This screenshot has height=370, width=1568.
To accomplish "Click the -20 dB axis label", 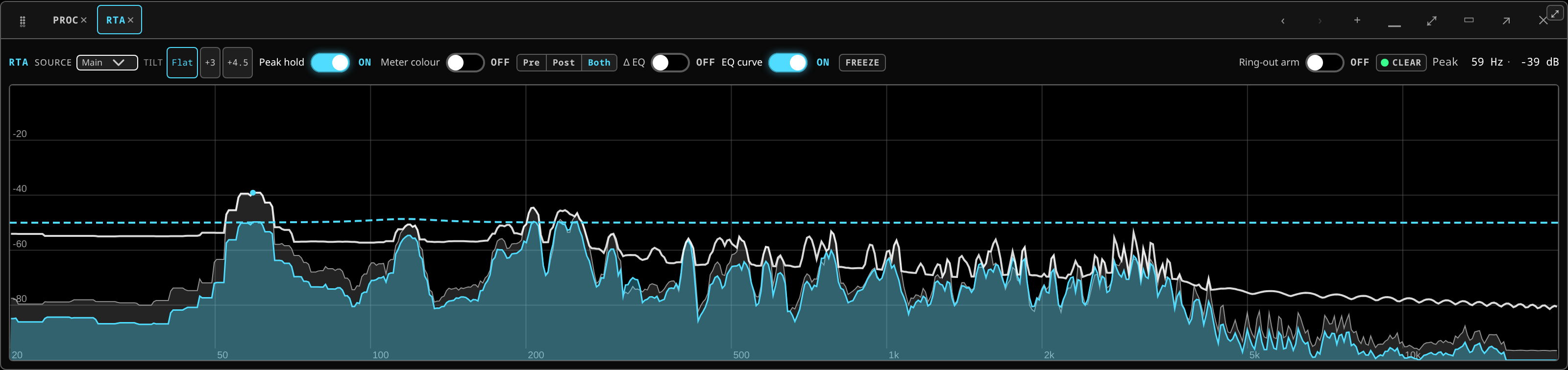I will [x=20, y=134].
